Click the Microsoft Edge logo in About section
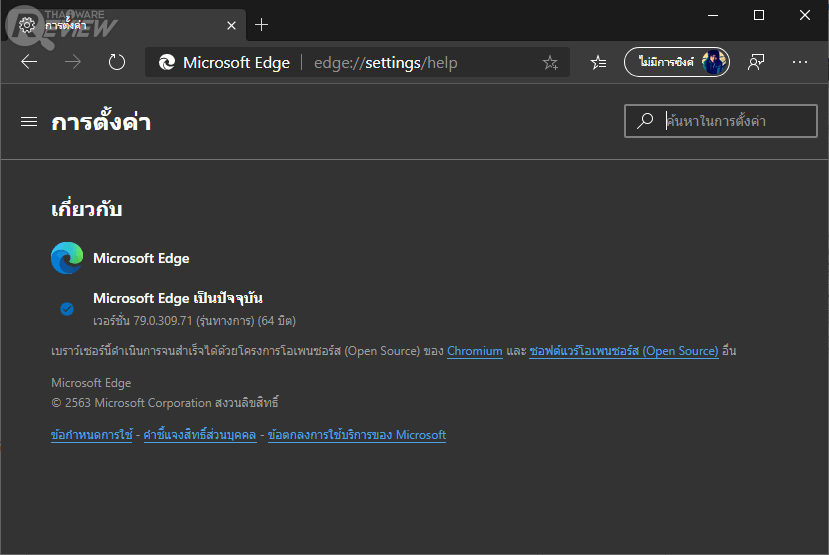This screenshot has width=829, height=555. [67, 258]
